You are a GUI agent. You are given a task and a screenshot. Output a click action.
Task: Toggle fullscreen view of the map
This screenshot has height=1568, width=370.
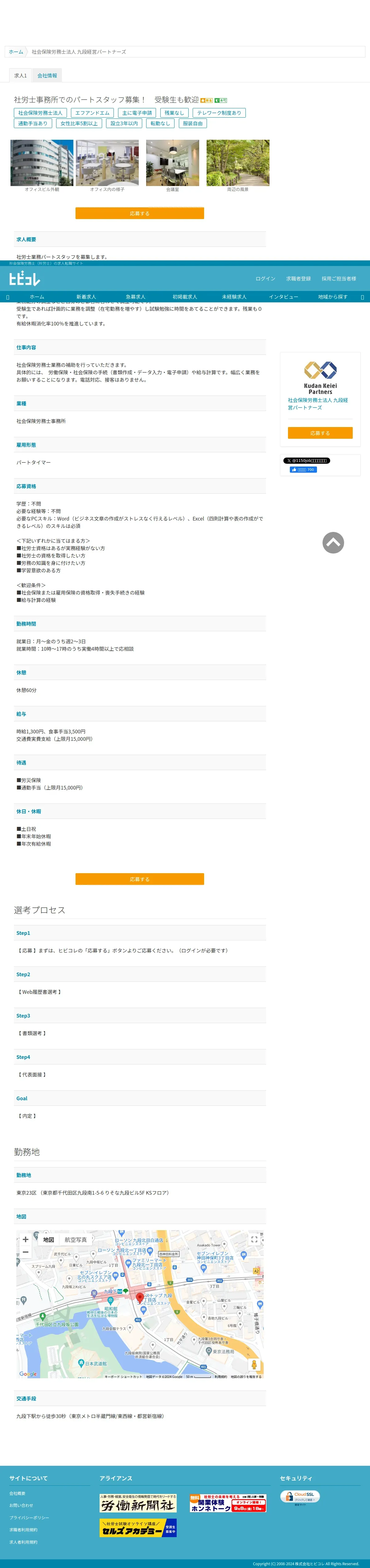point(254,1239)
